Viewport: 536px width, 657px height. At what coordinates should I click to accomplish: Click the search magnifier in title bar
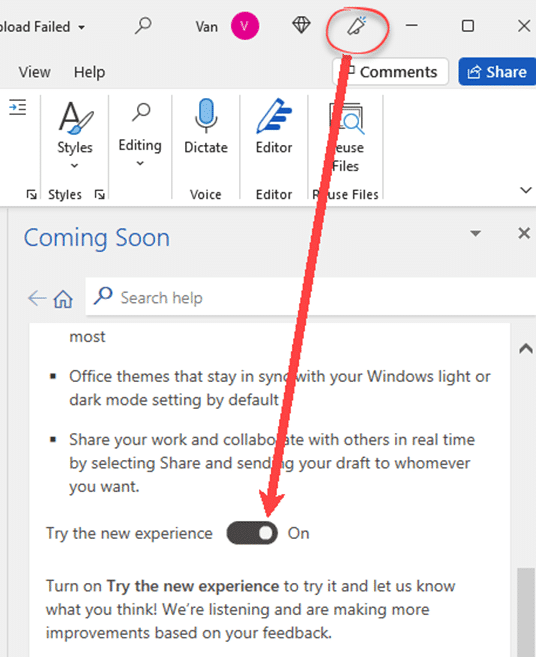click(143, 26)
